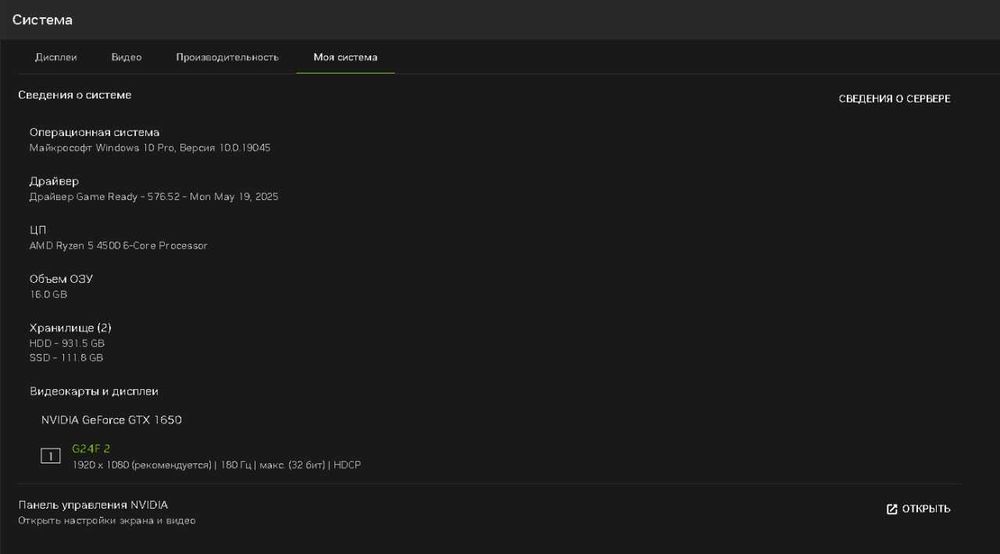This screenshot has width=1000, height=554.
Task: Click the SSD - 111.8 GB entry
Action: [x=66, y=358]
